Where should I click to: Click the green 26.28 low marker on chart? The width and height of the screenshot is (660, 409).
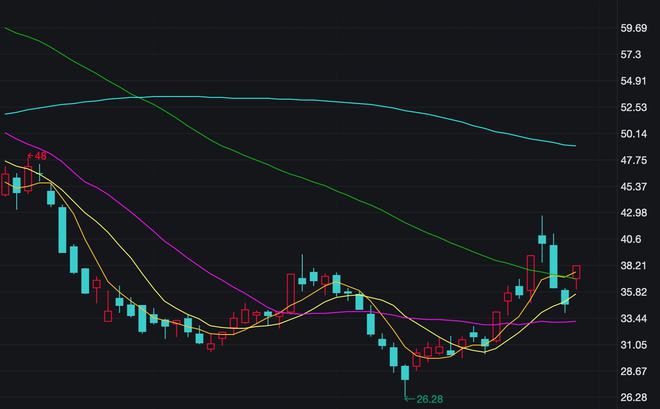429,399
